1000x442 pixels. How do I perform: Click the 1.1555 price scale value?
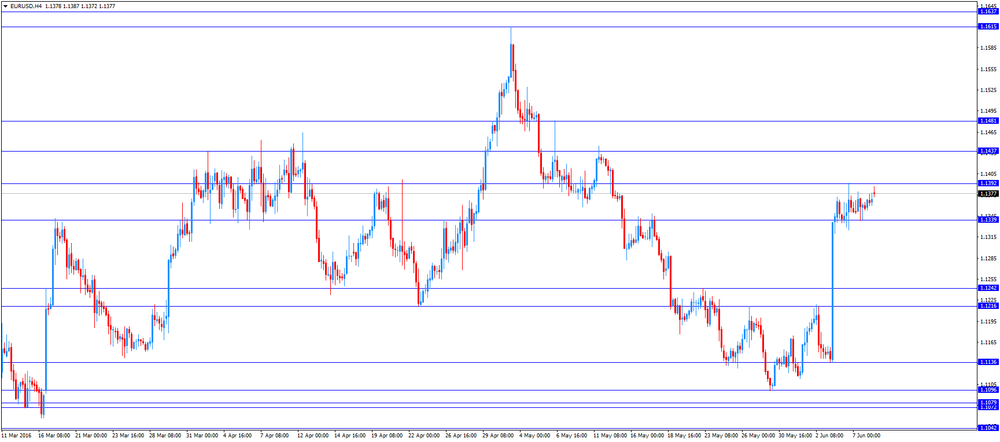coord(989,69)
